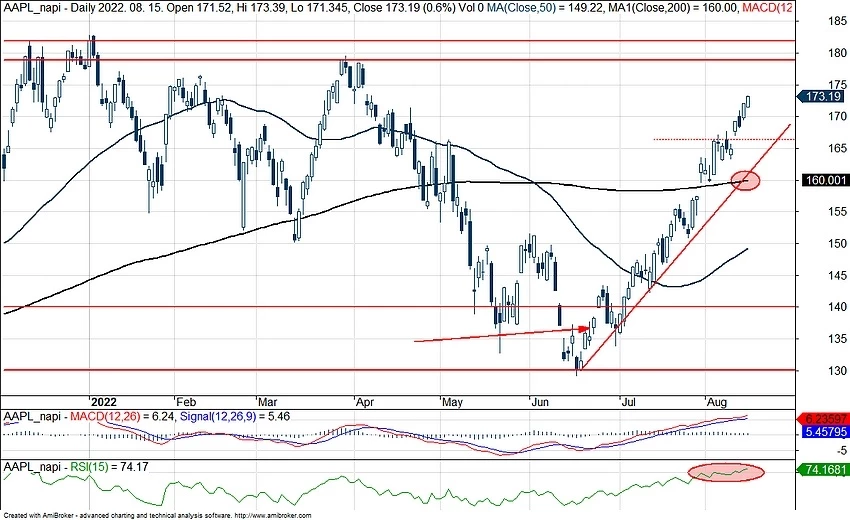The height and width of the screenshot is (520, 850).
Task: Click the blue Signal value label 5.45795
Action: (825, 432)
